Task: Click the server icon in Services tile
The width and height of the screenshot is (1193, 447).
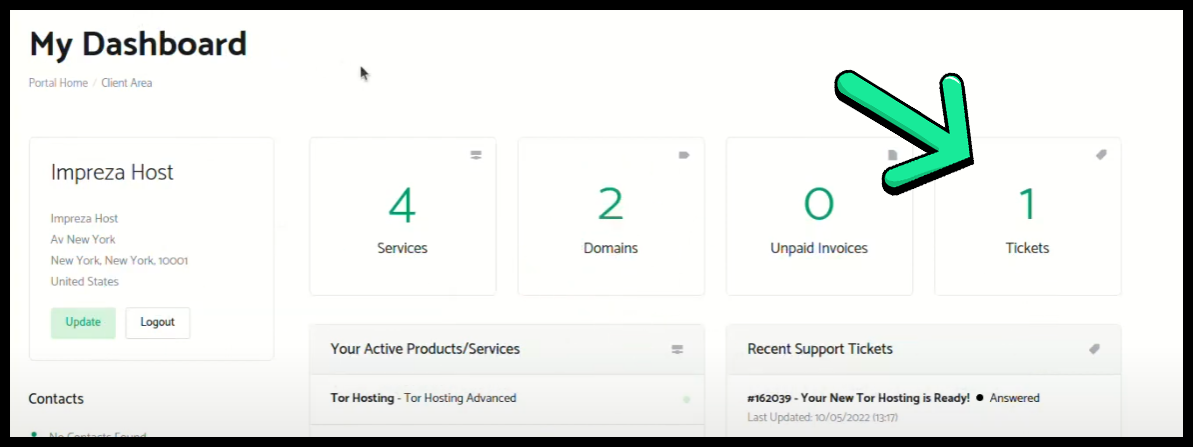Action: pos(476,155)
